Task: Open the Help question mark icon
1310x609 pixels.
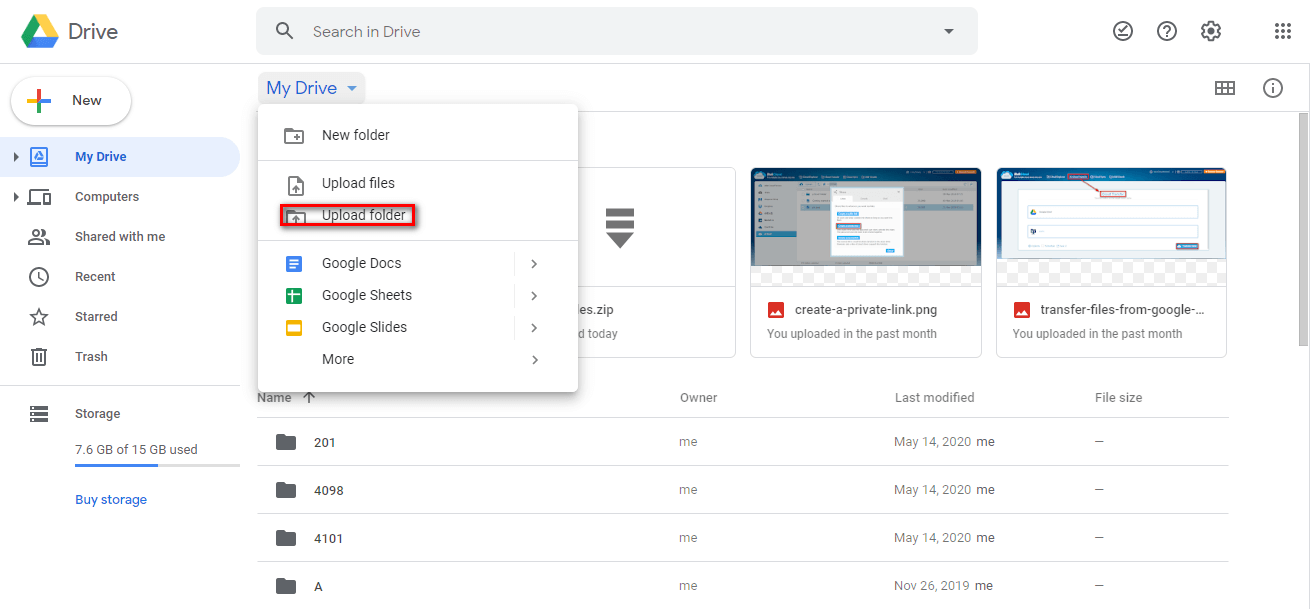Action: [x=1167, y=31]
